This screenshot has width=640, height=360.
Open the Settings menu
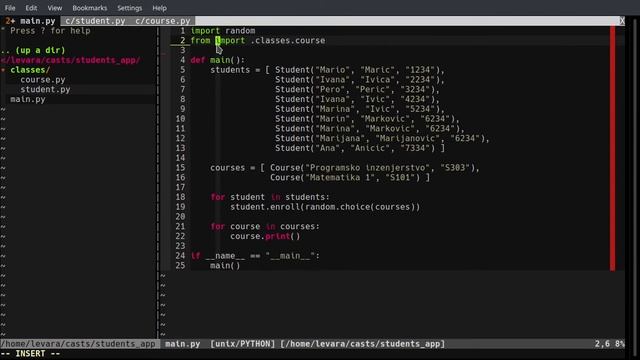129,8
